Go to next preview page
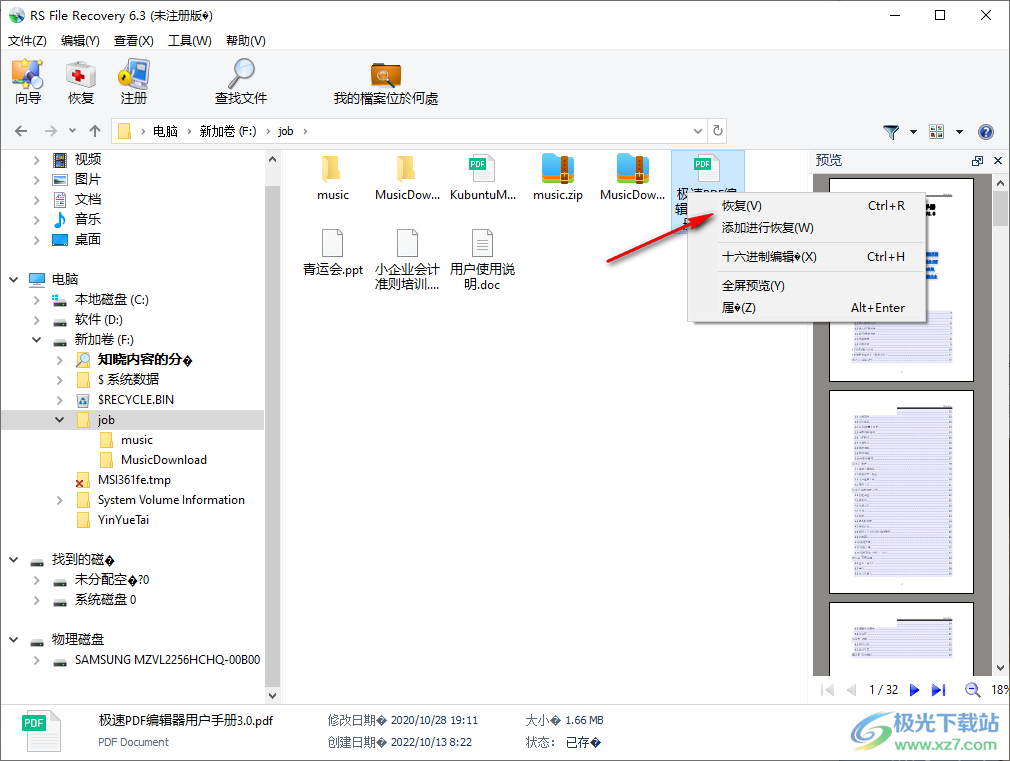This screenshot has width=1010, height=761. coord(914,690)
